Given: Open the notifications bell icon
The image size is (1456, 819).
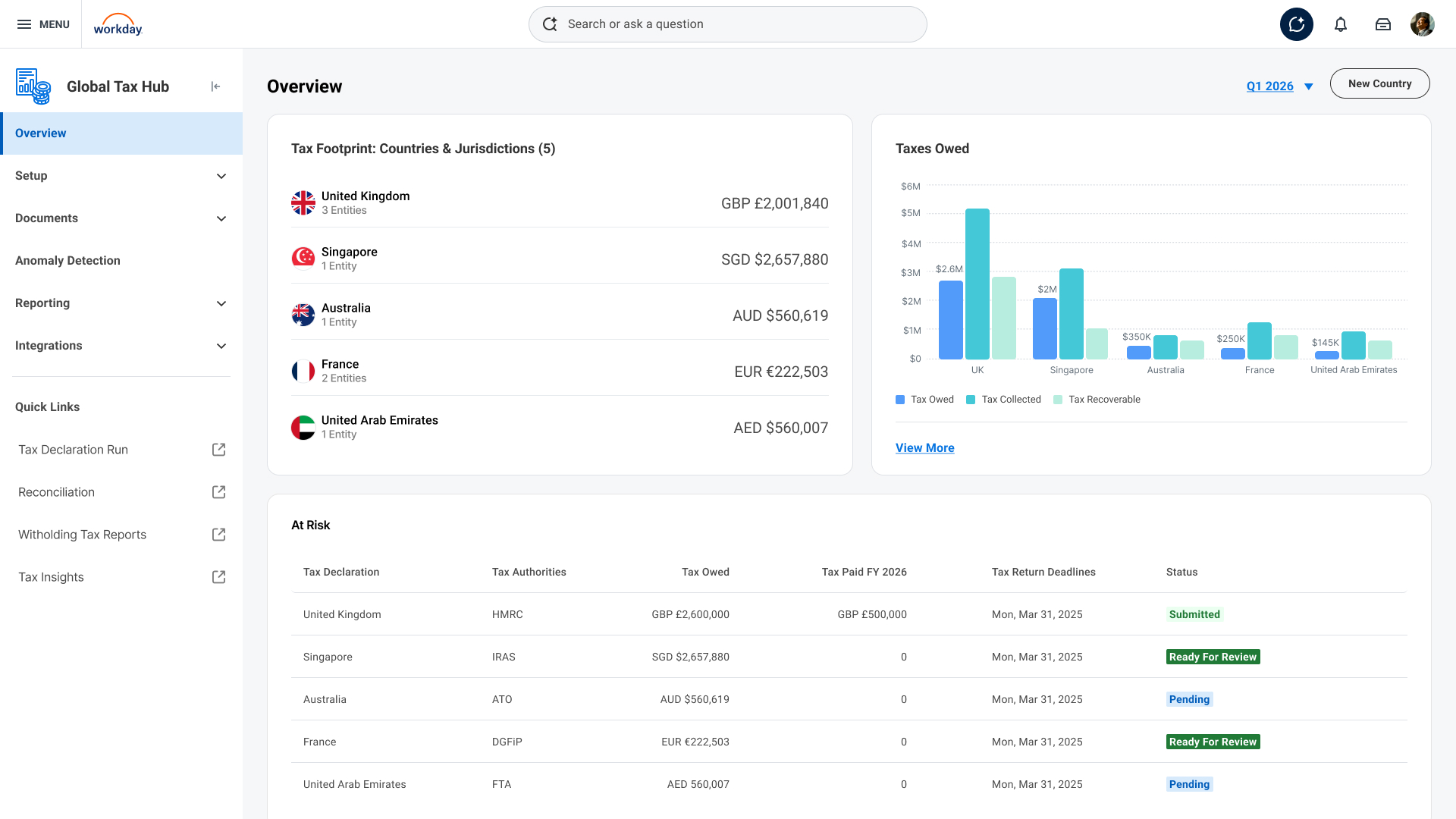Looking at the screenshot, I should click(1341, 24).
